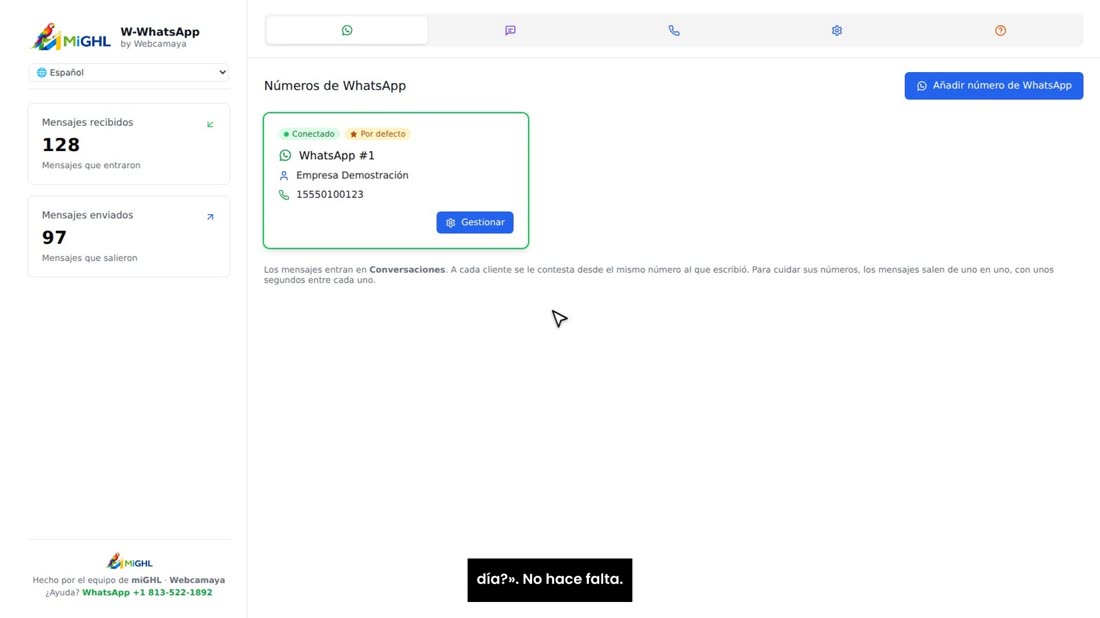The width and height of the screenshot is (1100, 618).
Task: Go to the settings gear tab
Action: point(837,30)
